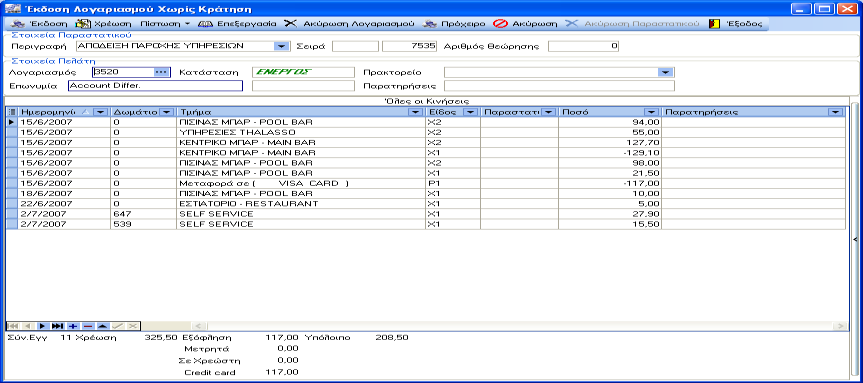Click the X cancel-edit navigator button
The height and width of the screenshot is (383, 863).
(x=132, y=326)
